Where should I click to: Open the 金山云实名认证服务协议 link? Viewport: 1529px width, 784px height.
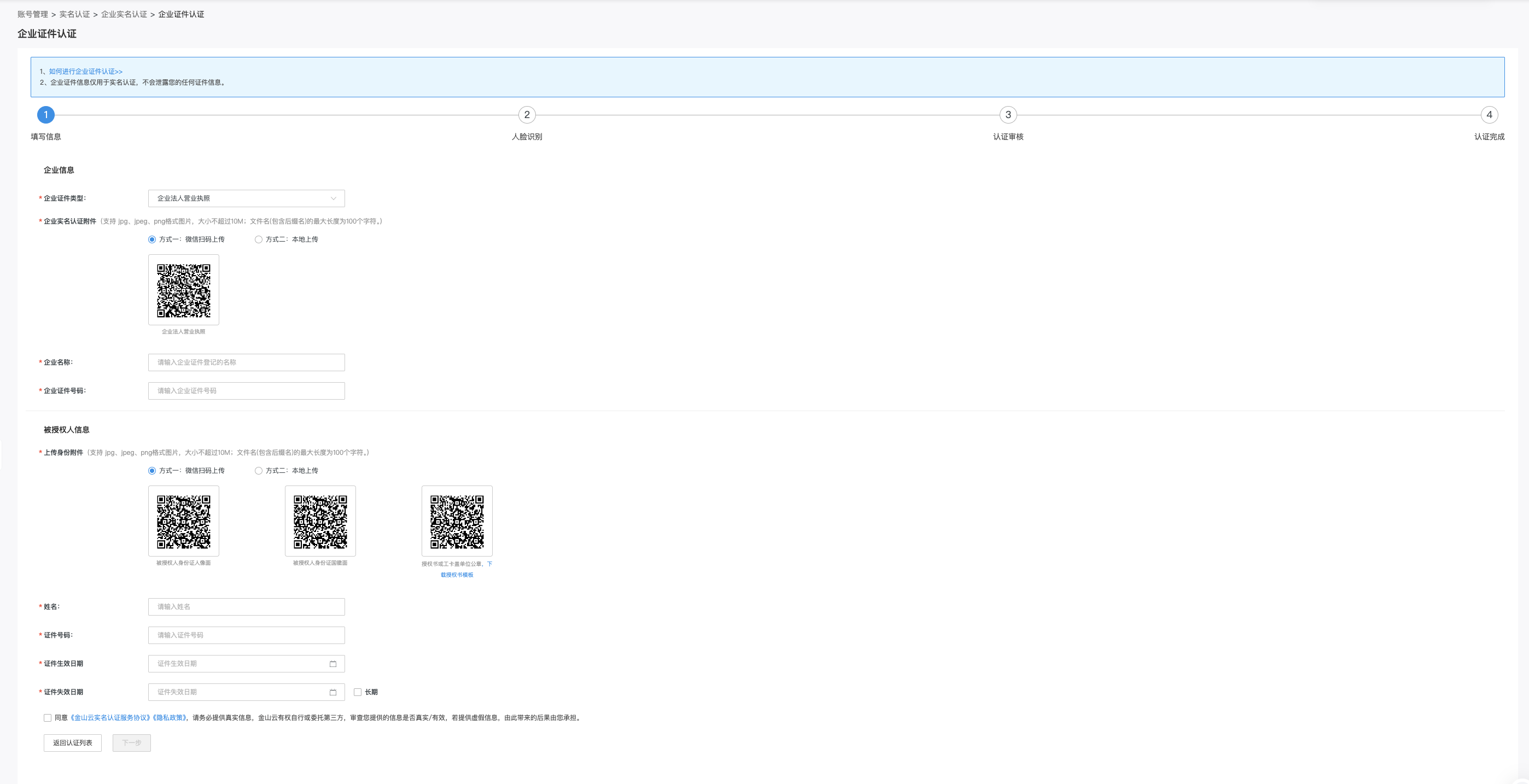click(x=110, y=717)
